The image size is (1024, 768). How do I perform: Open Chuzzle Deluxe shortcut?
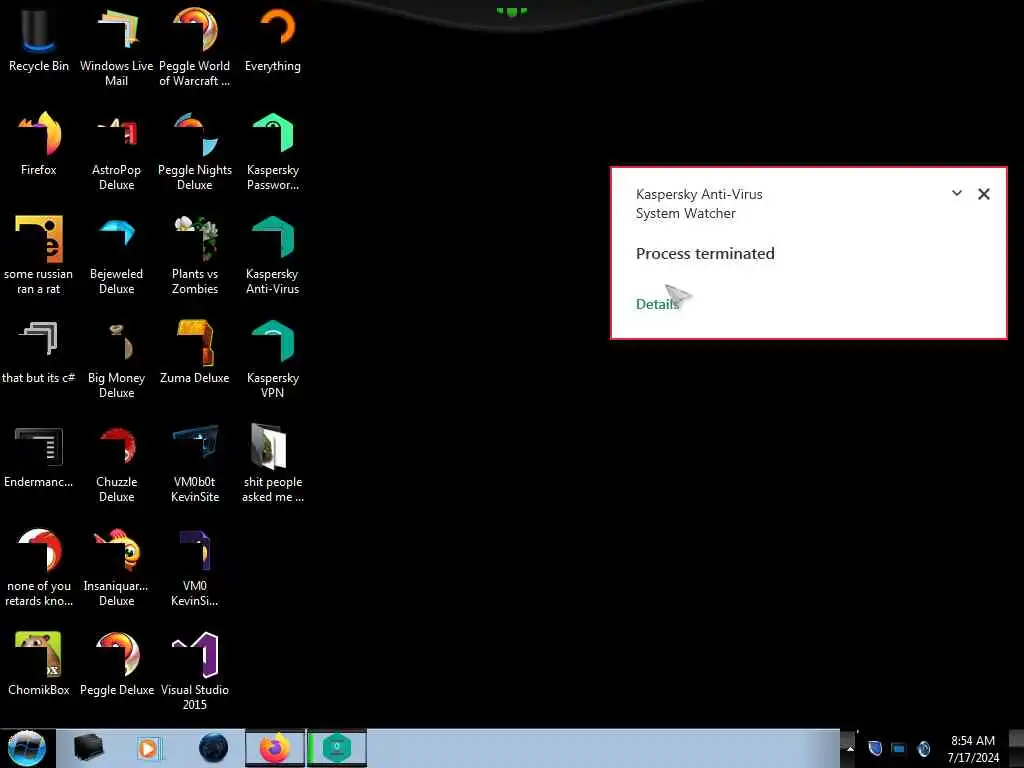(116, 464)
